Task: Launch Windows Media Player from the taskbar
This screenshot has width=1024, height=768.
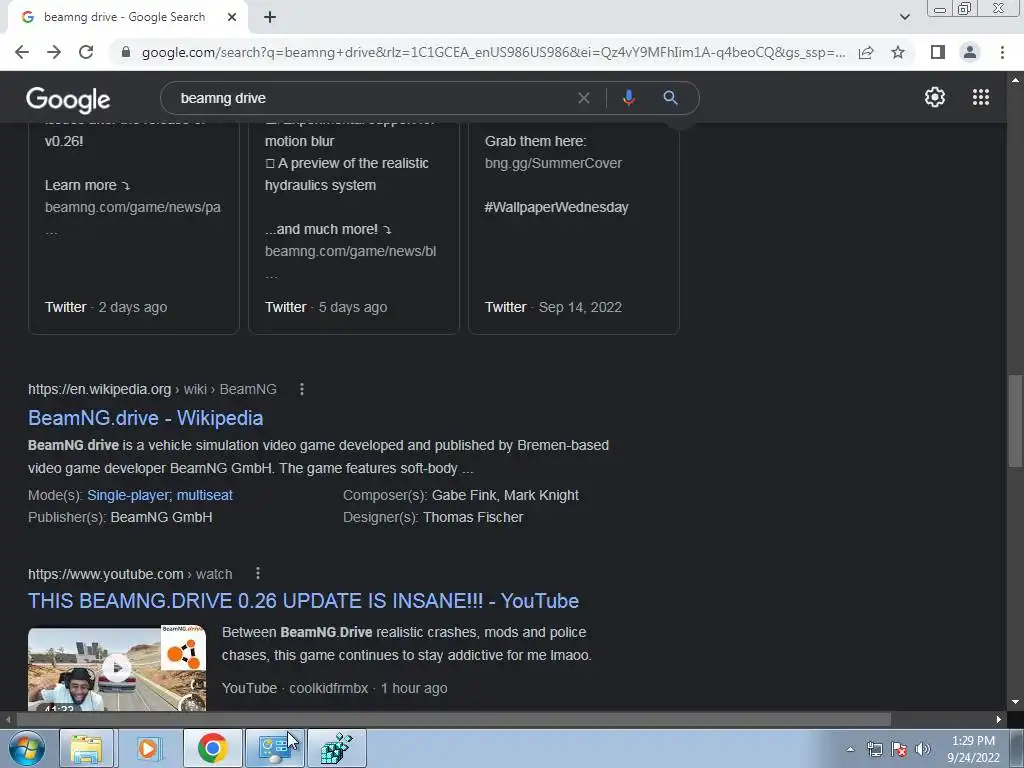Action: click(x=148, y=748)
